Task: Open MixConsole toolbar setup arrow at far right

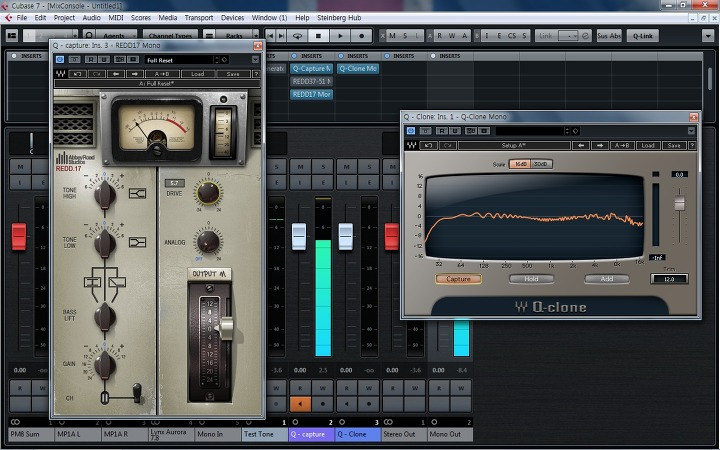Action: (x=708, y=35)
